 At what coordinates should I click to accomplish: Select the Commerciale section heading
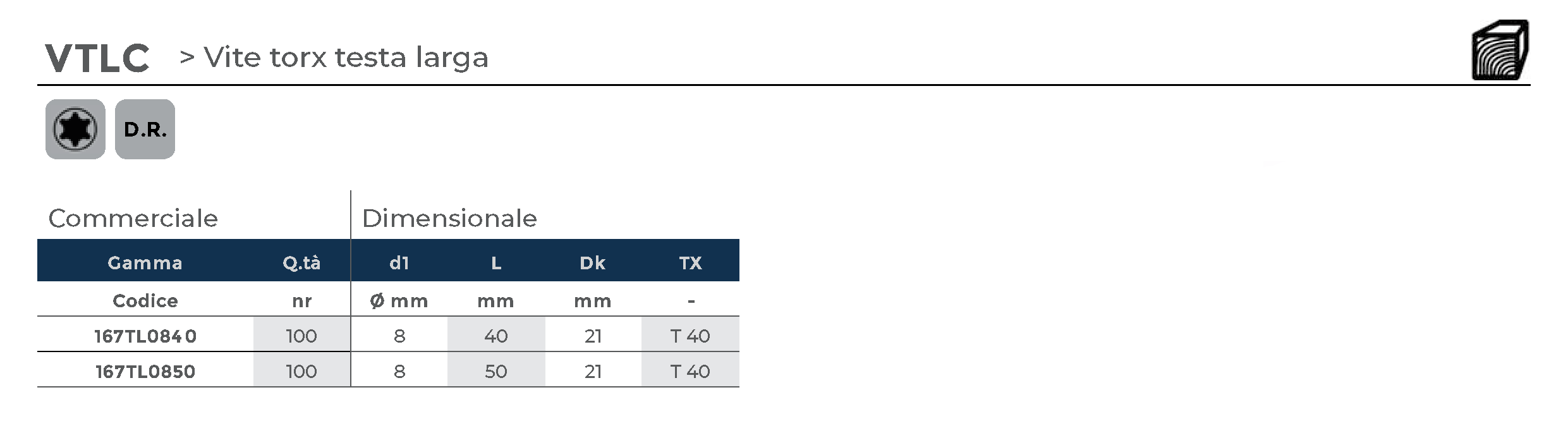pyautogui.click(x=133, y=219)
